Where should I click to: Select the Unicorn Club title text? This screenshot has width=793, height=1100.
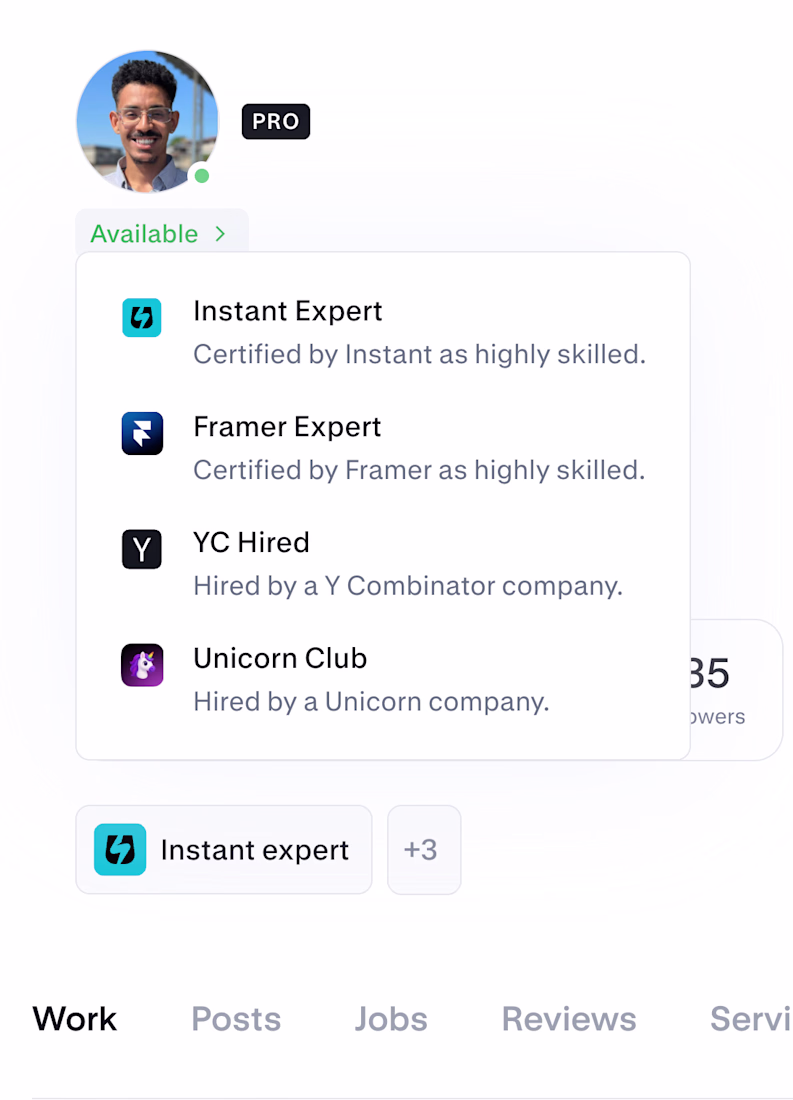[x=280, y=658]
